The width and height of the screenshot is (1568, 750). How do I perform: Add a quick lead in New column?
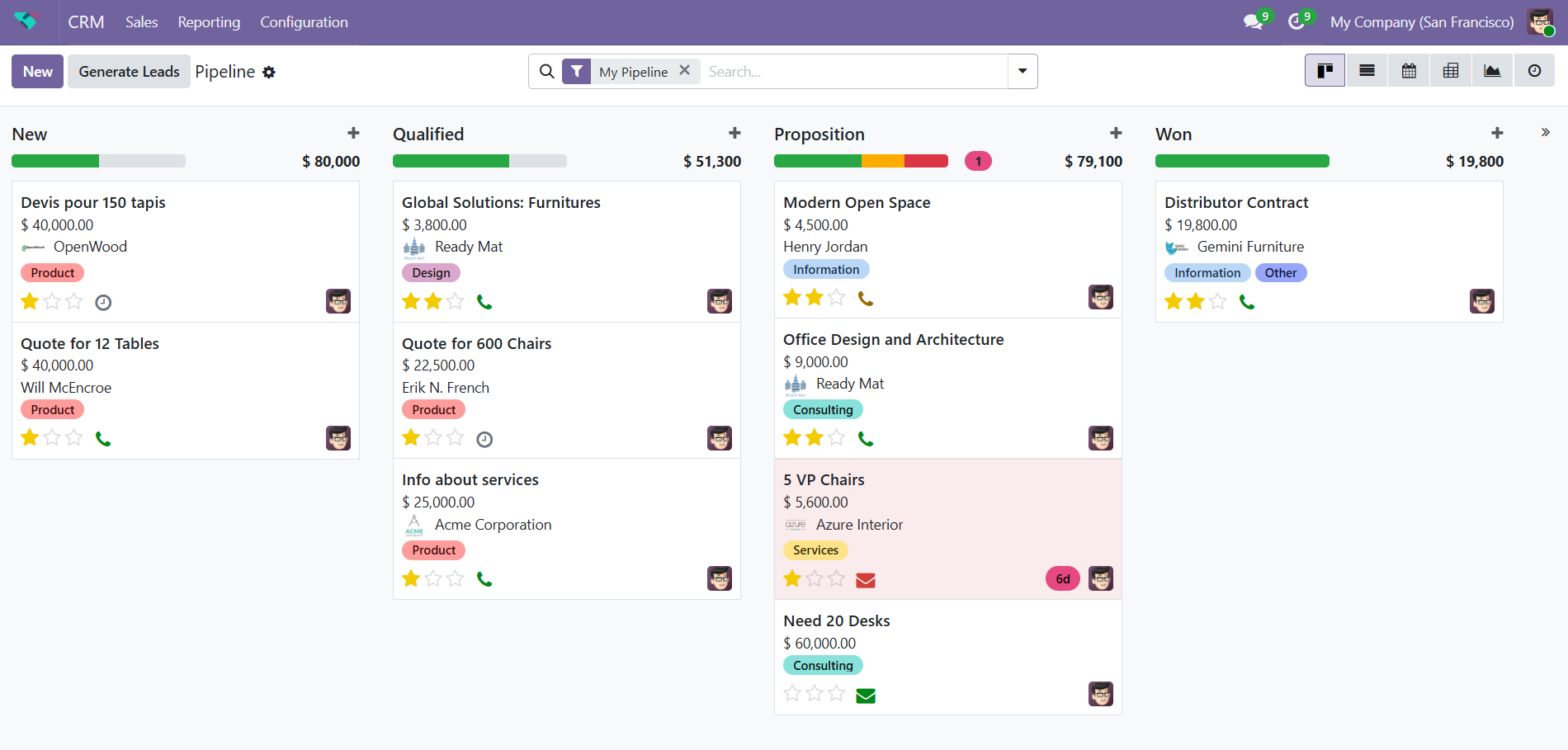[x=353, y=133]
